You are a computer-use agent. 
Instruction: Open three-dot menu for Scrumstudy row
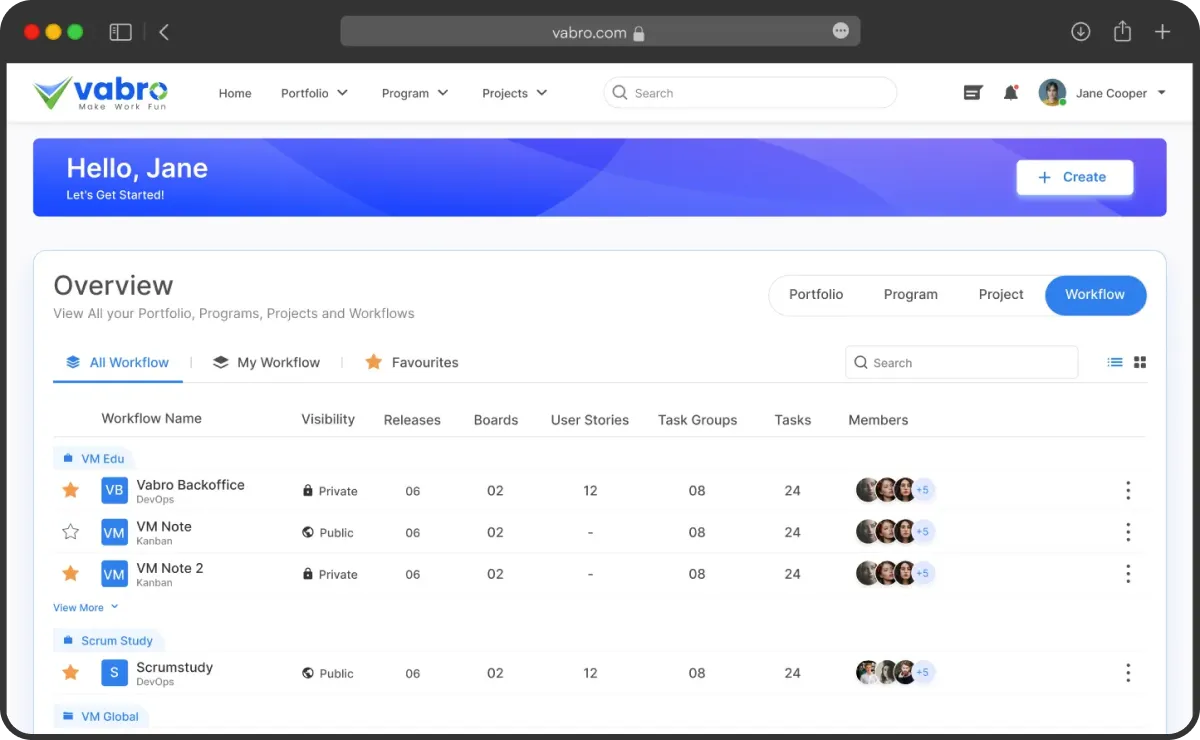(x=1128, y=673)
